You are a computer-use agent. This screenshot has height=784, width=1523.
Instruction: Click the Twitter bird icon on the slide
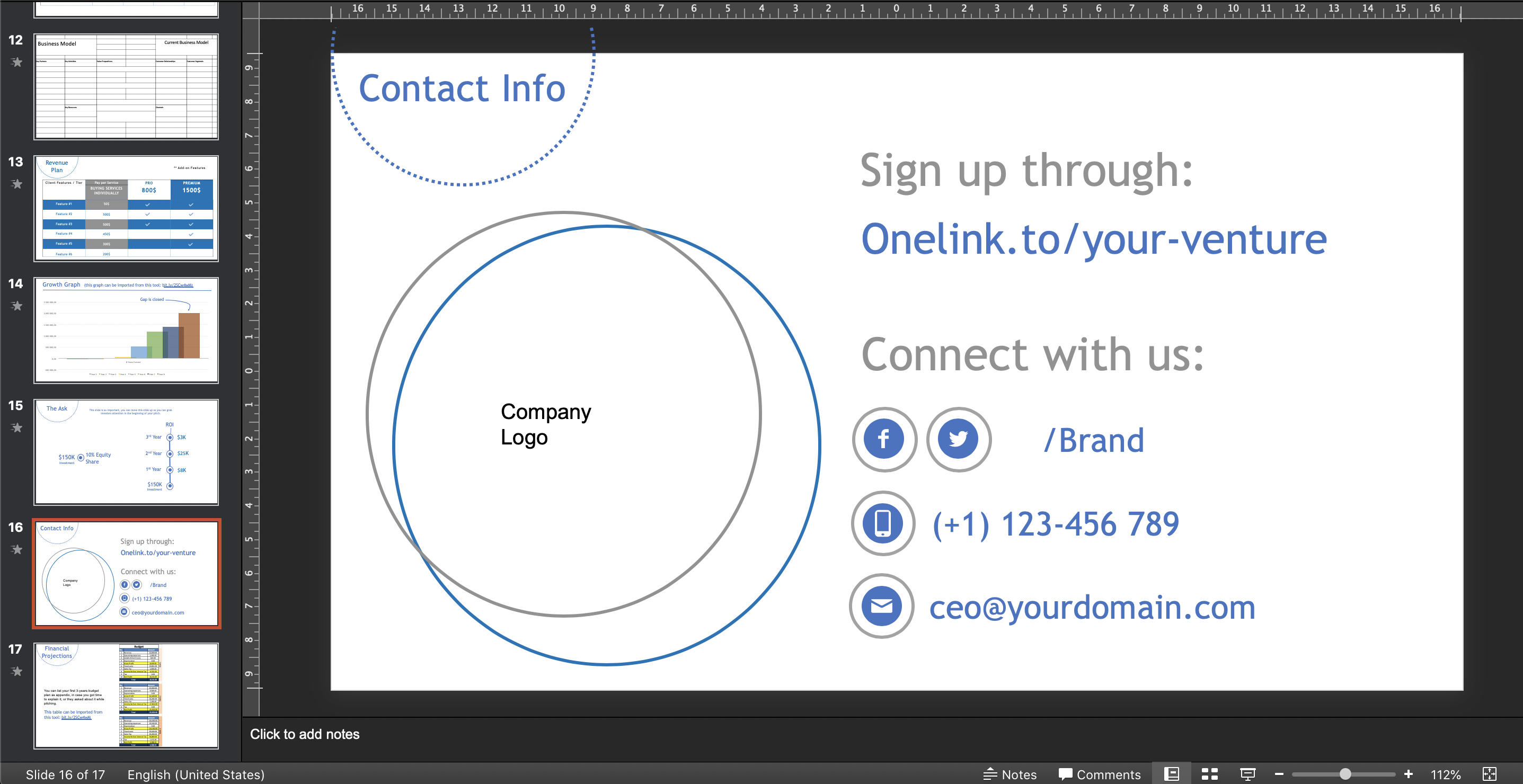(959, 439)
